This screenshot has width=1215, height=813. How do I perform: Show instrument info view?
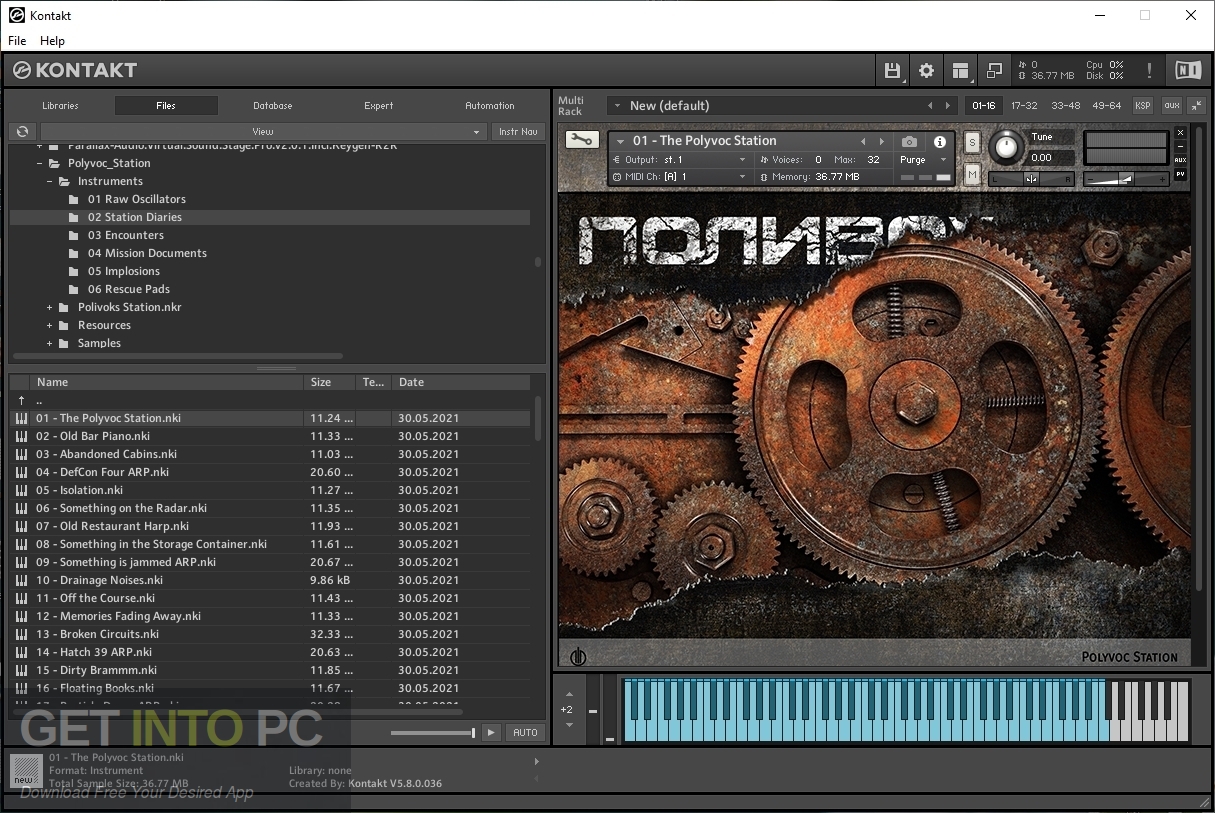pyautogui.click(x=939, y=142)
